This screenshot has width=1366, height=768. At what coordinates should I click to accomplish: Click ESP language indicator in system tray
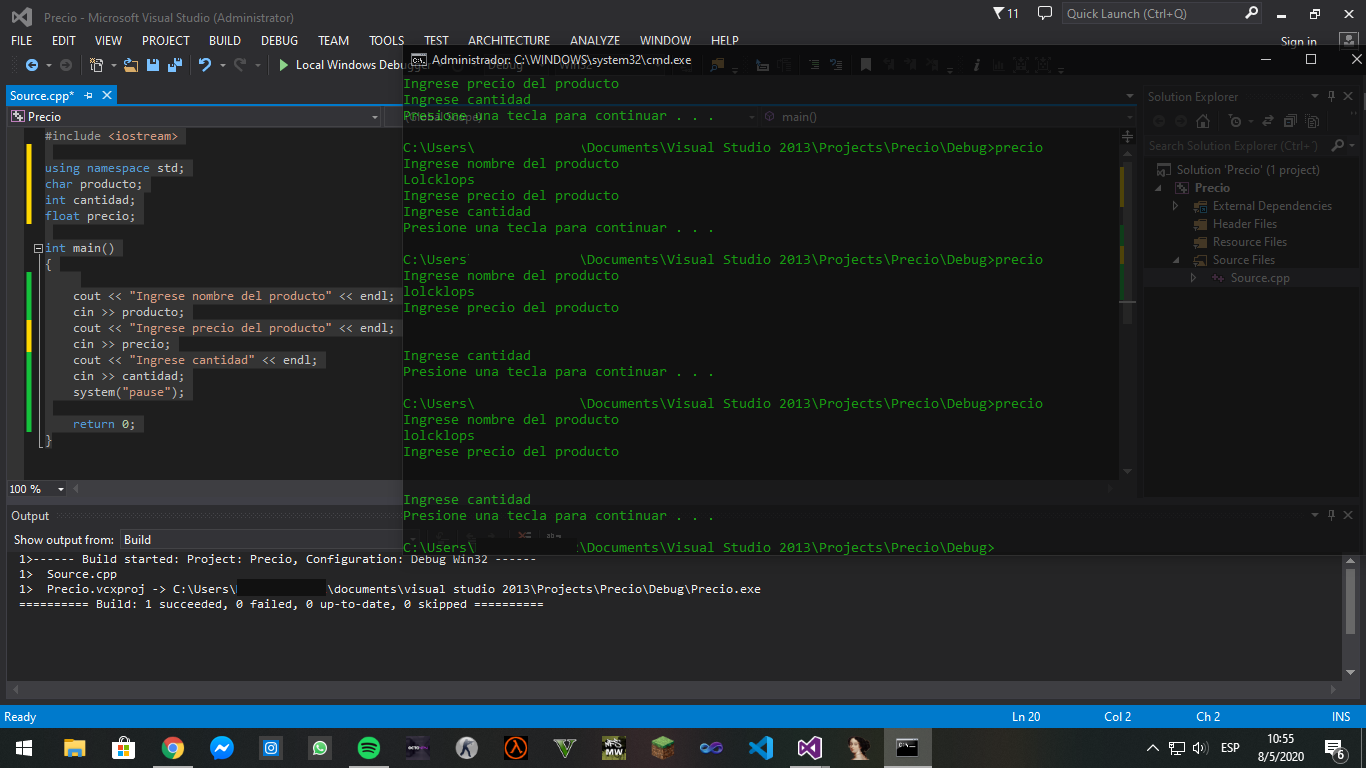pyautogui.click(x=1230, y=747)
